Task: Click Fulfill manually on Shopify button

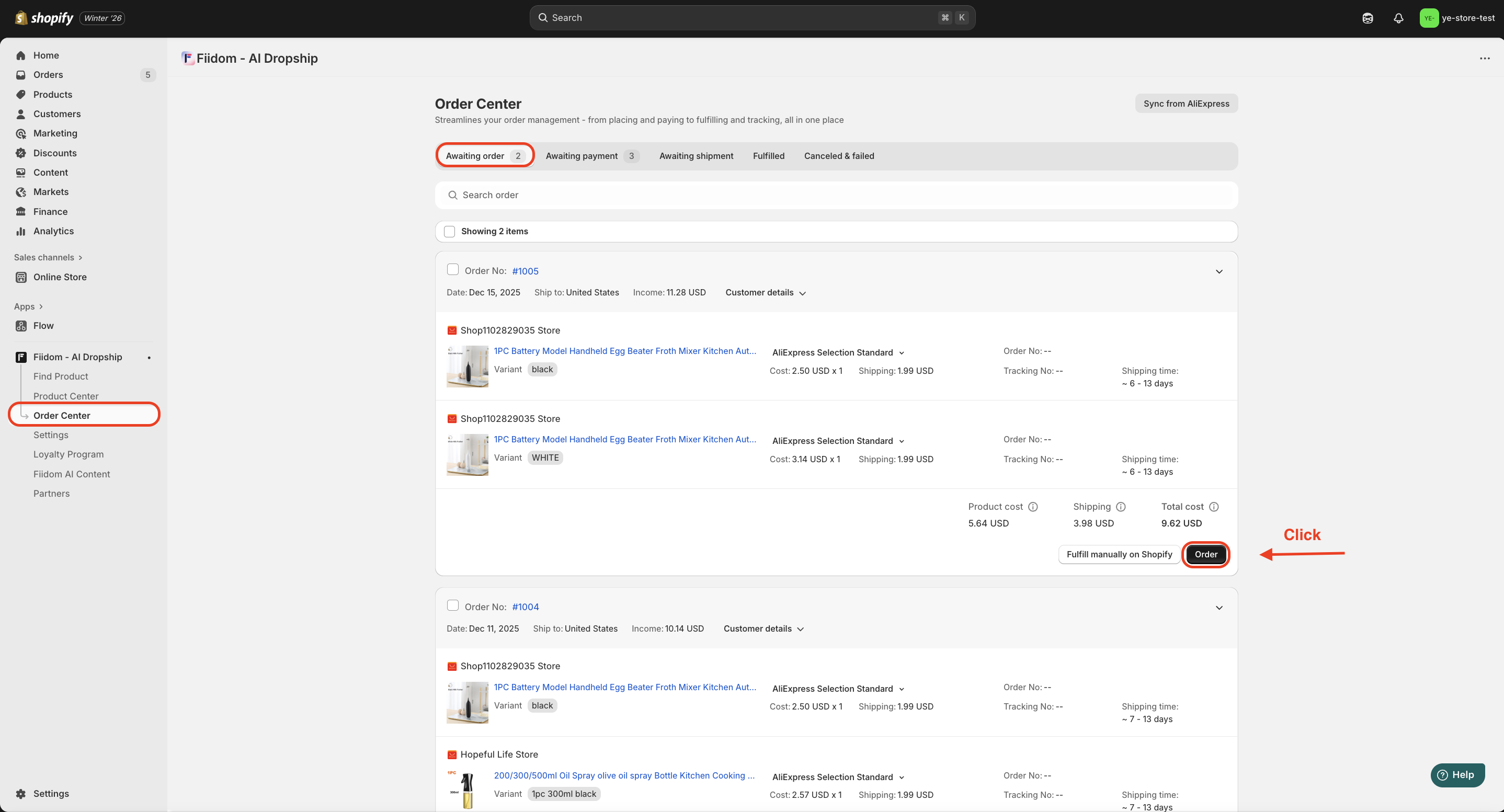Action: pyautogui.click(x=1119, y=554)
